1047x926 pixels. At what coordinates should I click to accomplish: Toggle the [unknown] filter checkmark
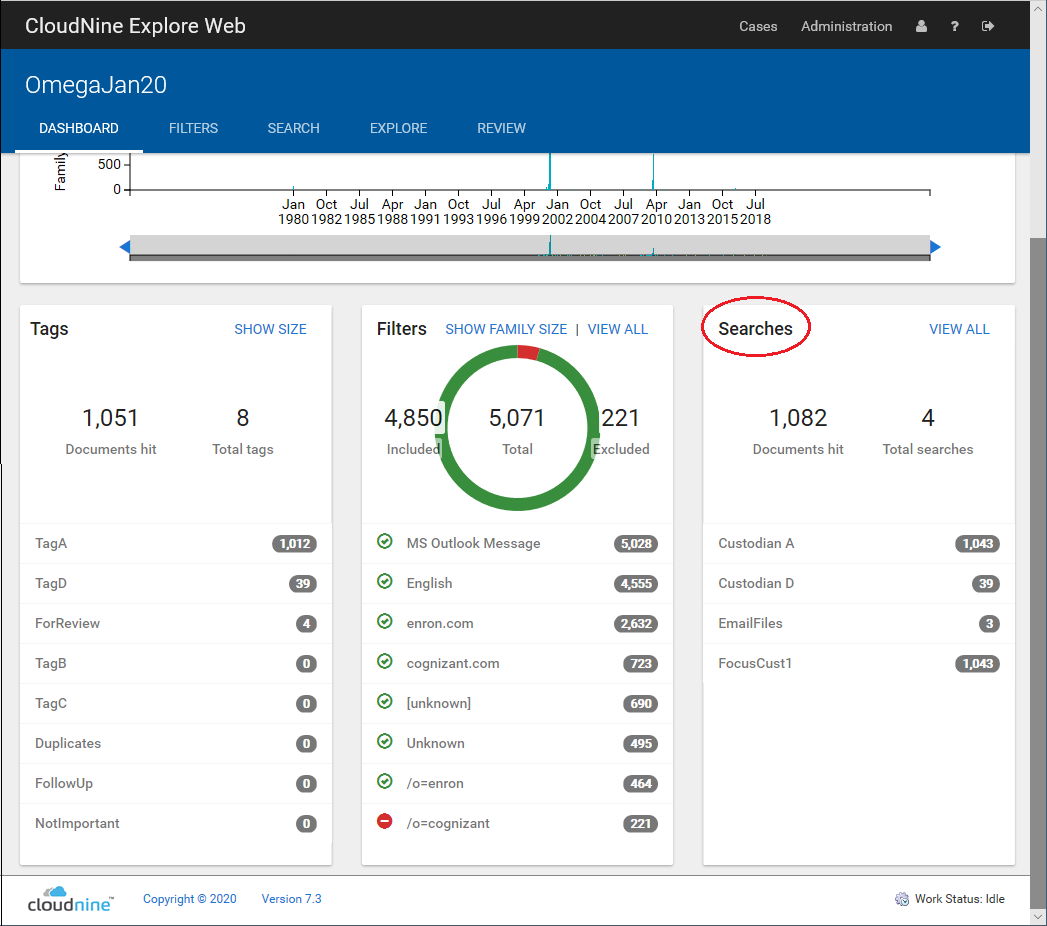click(385, 702)
